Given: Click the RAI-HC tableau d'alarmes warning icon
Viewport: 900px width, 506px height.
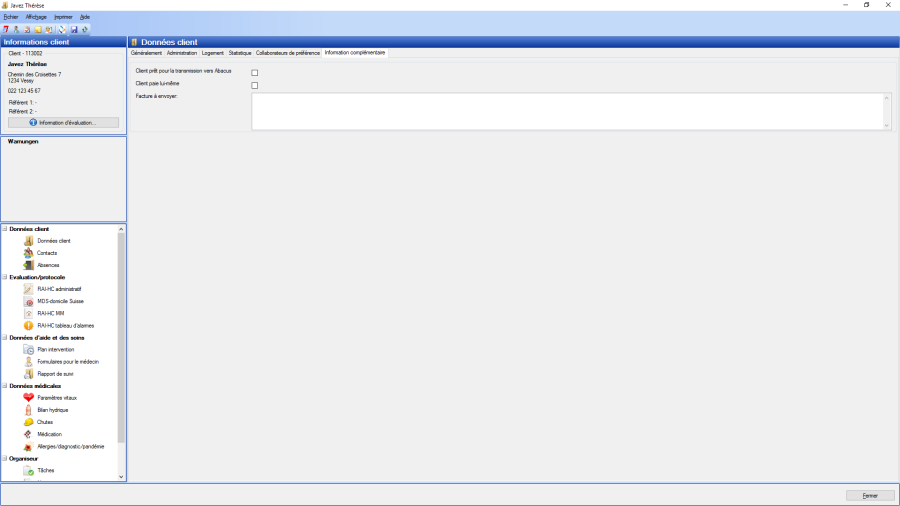Looking at the screenshot, I should pyautogui.click(x=28, y=325).
